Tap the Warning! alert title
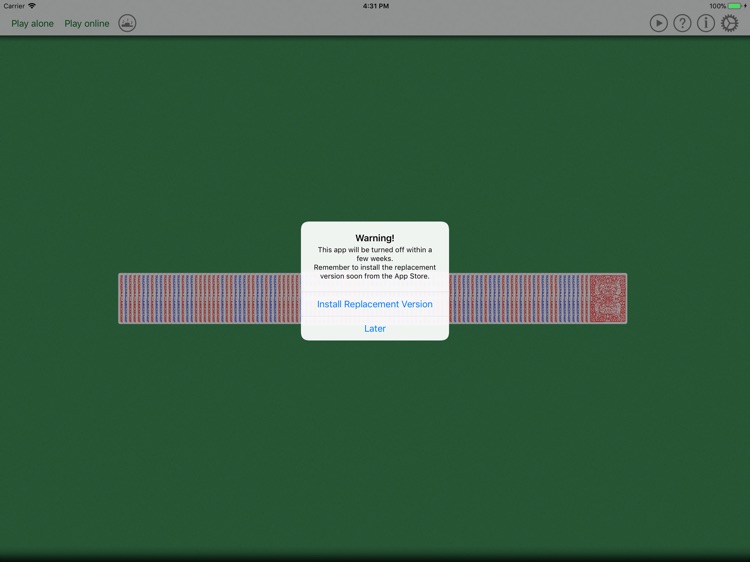This screenshot has height=562, width=750. [375, 238]
